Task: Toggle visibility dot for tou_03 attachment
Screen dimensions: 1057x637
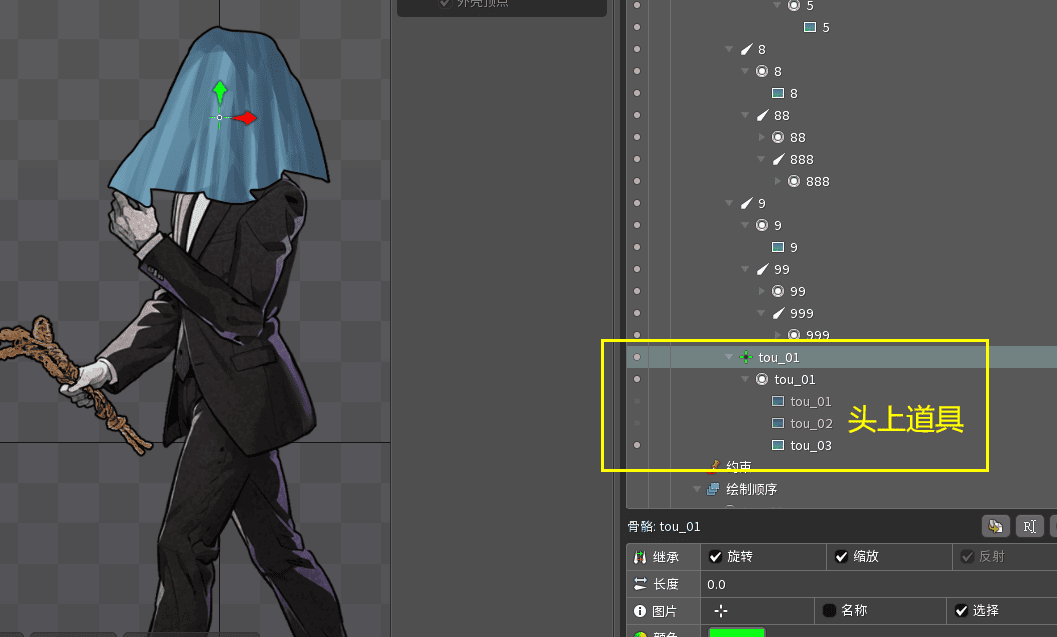Action: 637,445
